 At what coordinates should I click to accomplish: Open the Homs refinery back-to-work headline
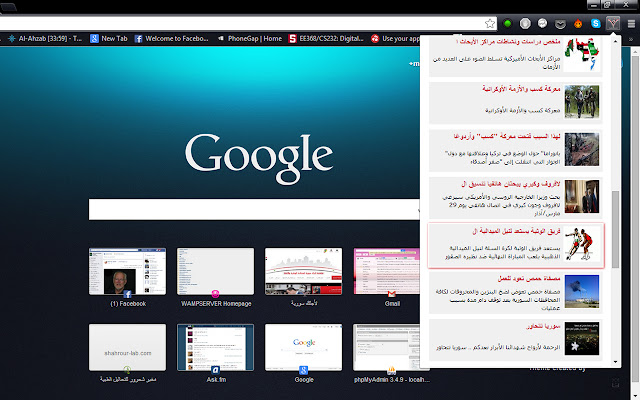click(529, 278)
